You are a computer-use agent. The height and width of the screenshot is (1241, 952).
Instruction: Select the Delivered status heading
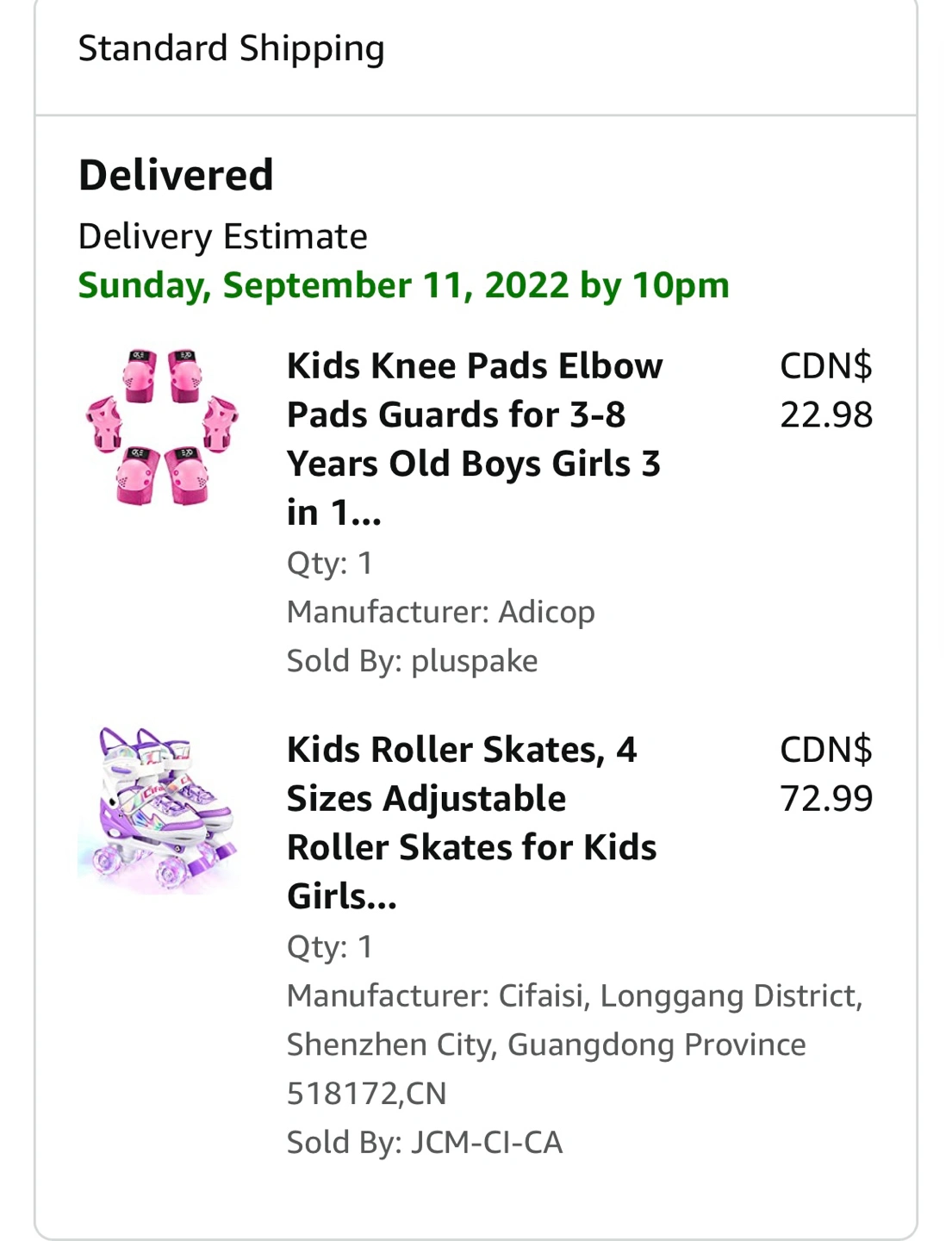(x=176, y=175)
